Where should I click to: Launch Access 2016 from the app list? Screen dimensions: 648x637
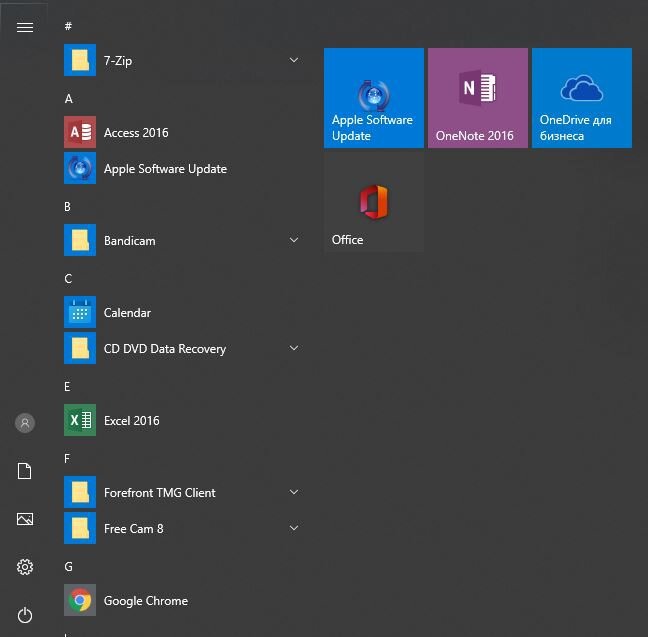pyautogui.click(x=136, y=132)
